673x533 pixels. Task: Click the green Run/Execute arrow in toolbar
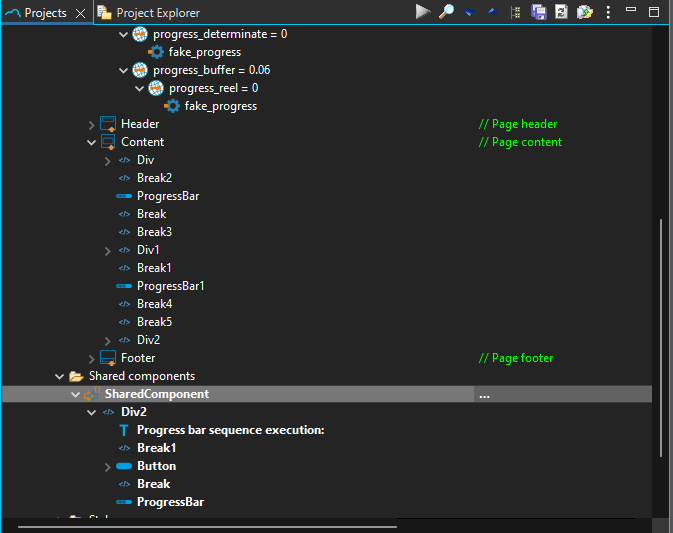pyautogui.click(x=423, y=12)
